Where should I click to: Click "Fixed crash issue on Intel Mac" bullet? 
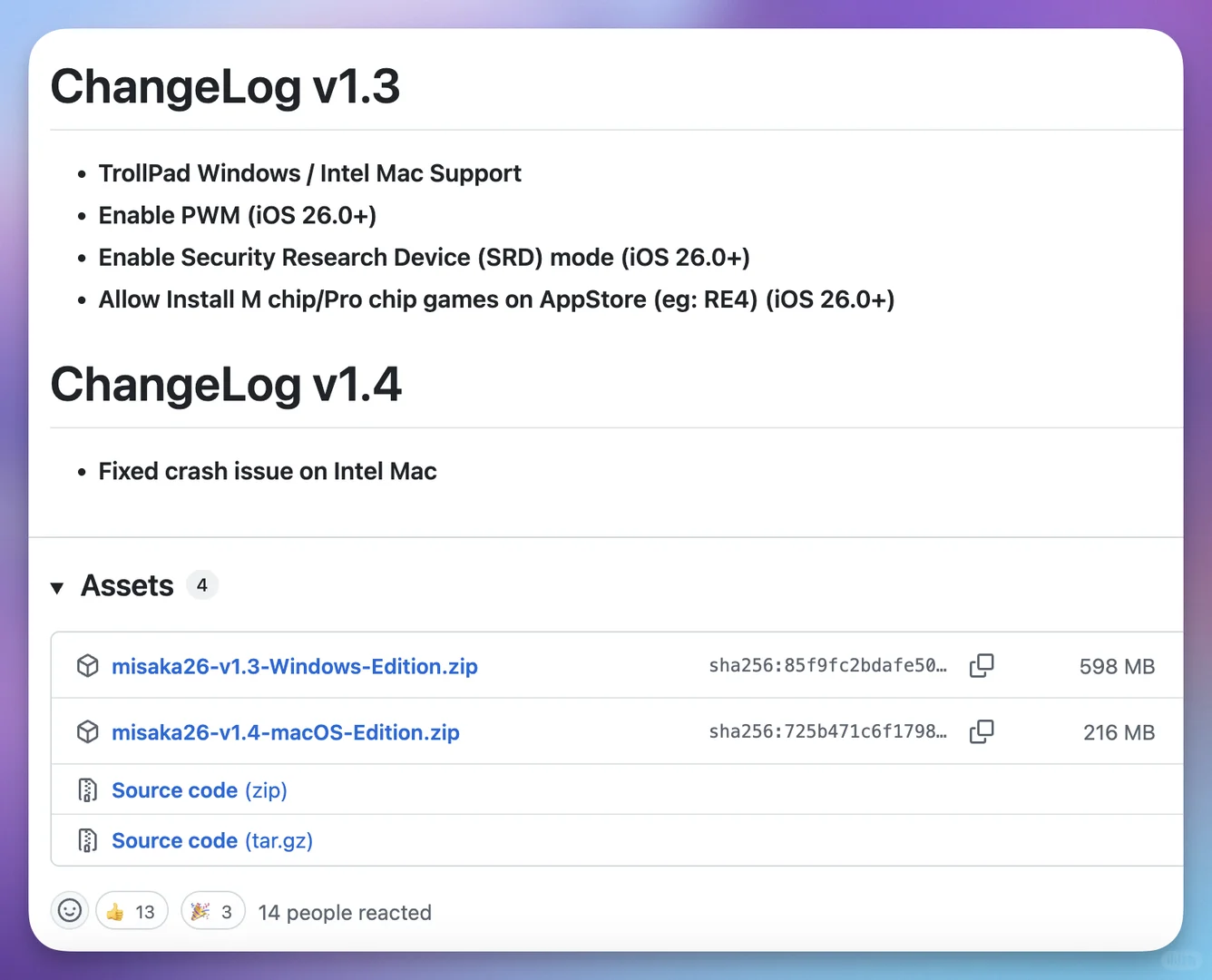(x=268, y=471)
